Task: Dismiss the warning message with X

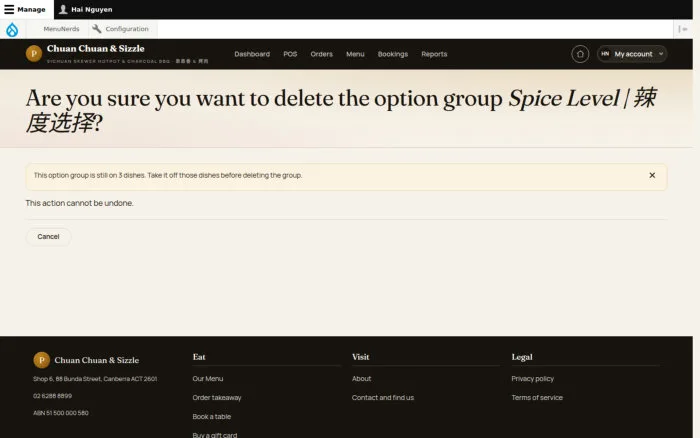Action: click(x=652, y=175)
